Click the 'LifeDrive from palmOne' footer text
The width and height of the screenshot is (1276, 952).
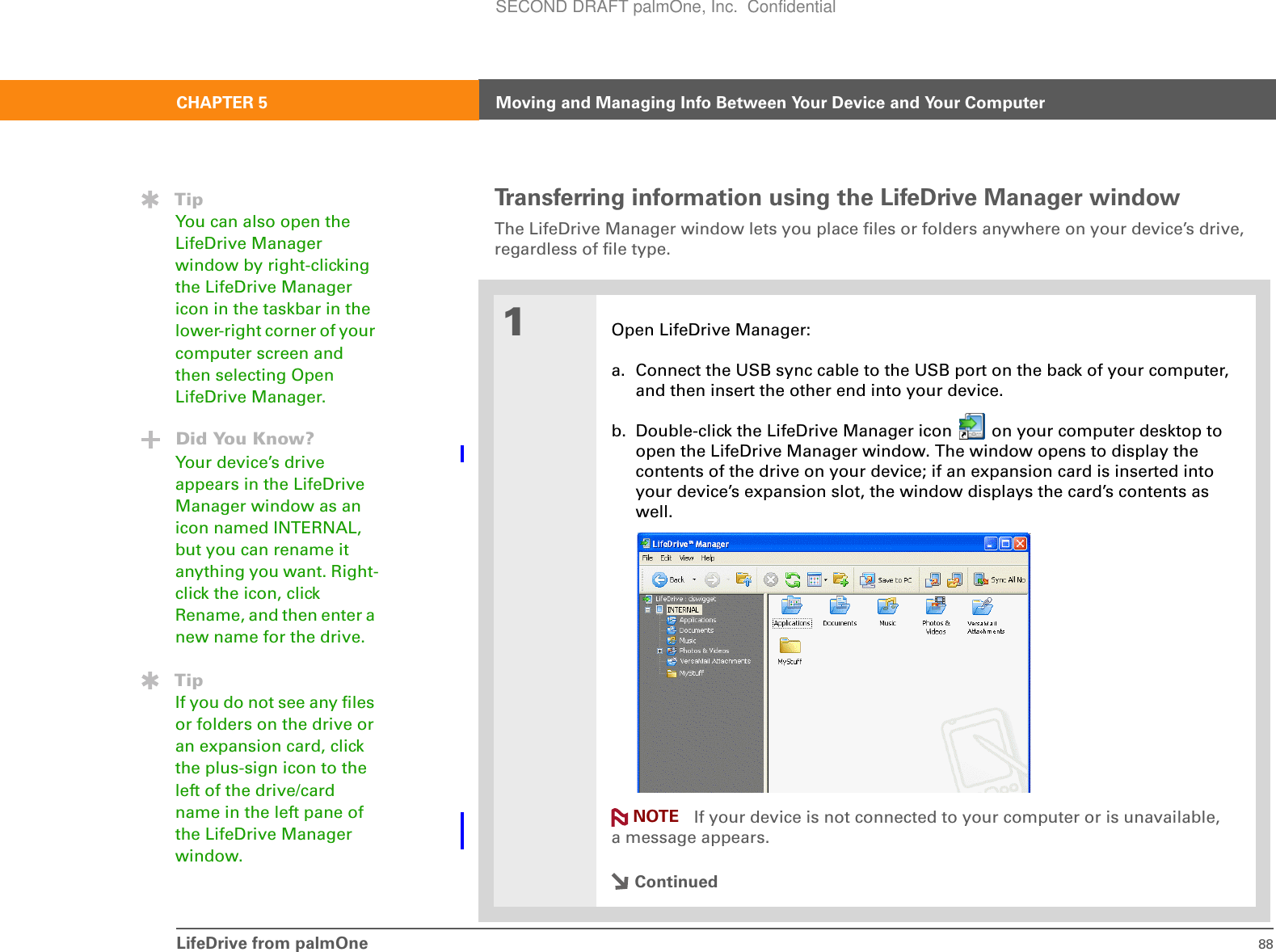272,943
